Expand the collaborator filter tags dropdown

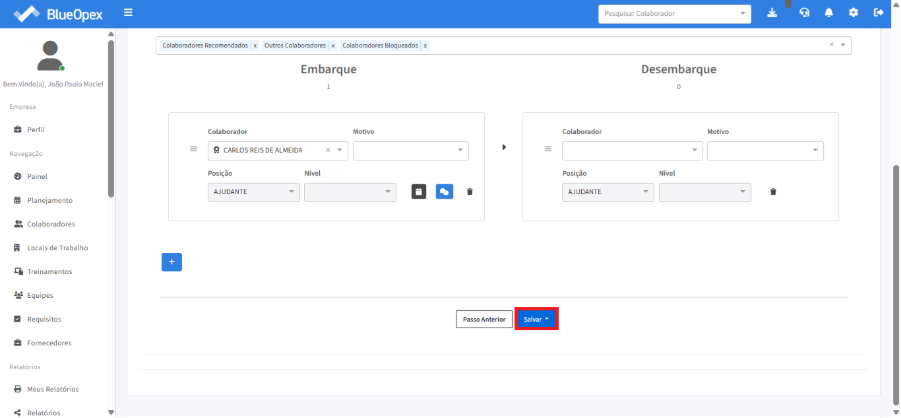[x=843, y=45]
